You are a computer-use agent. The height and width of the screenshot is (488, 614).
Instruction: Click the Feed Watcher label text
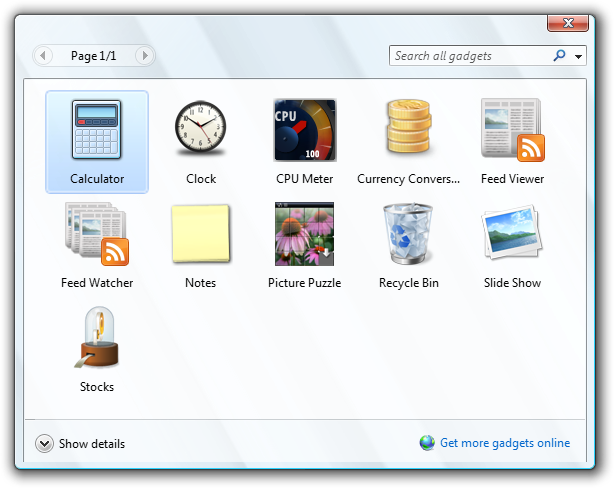point(97,283)
